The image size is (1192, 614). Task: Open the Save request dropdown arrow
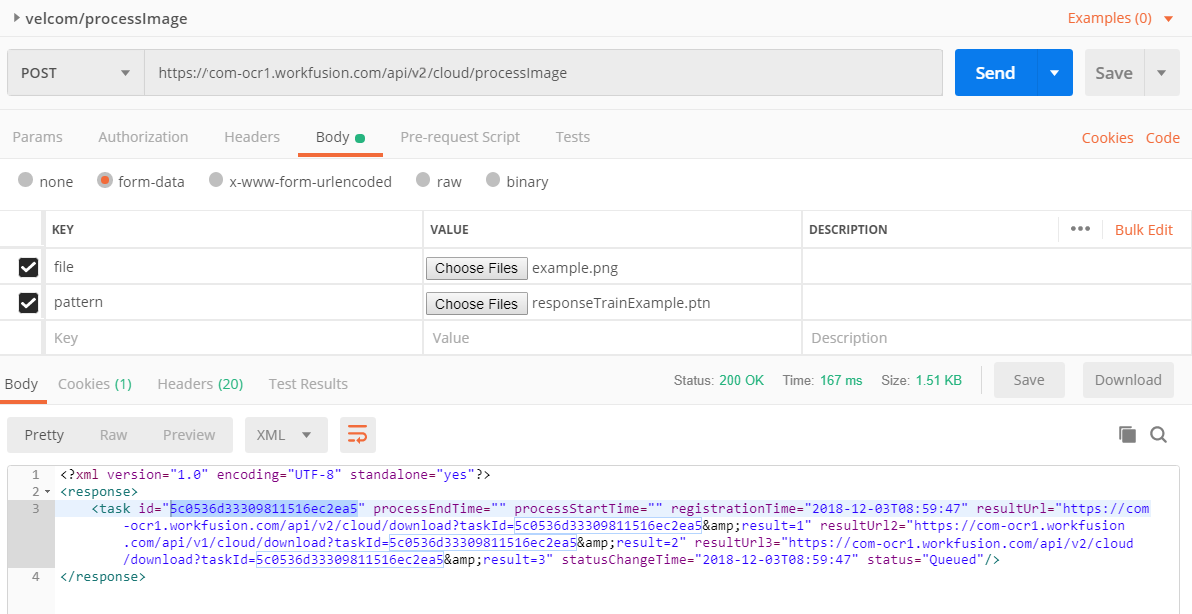pyautogui.click(x=1162, y=73)
